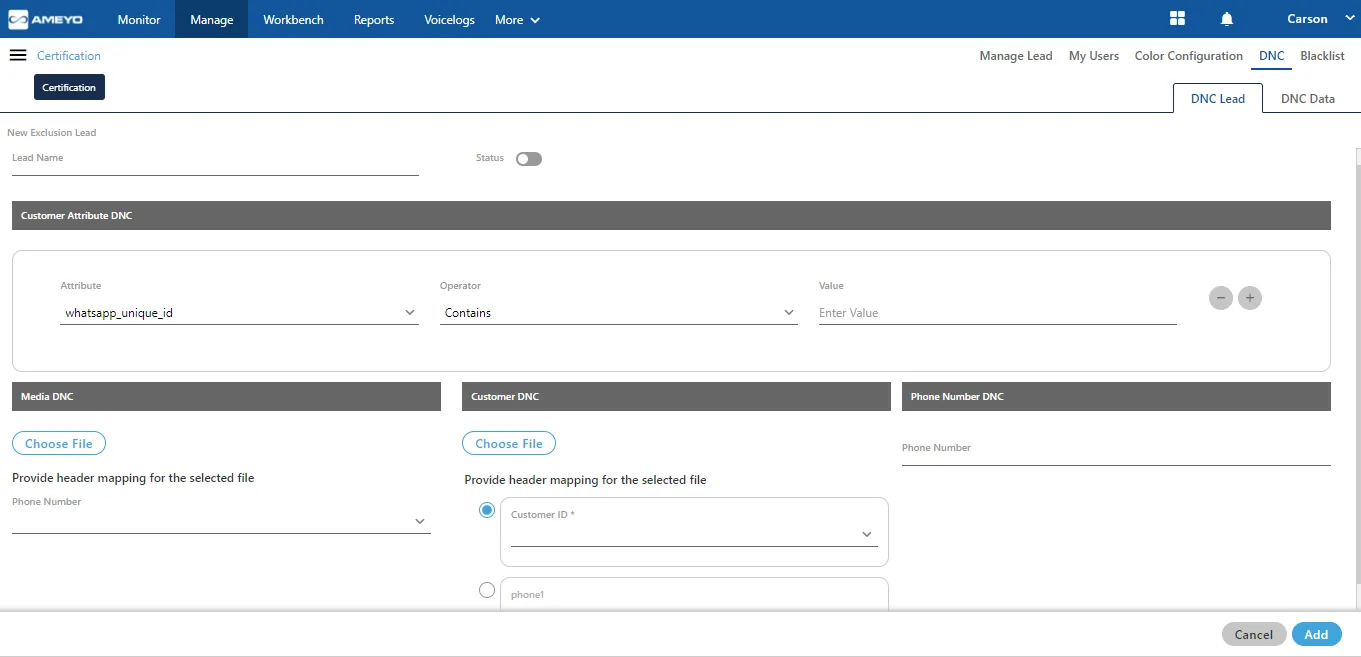Viewport: 1361px width, 657px height.
Task: Open the hamburger menu icon
Action: pos(18,55)
